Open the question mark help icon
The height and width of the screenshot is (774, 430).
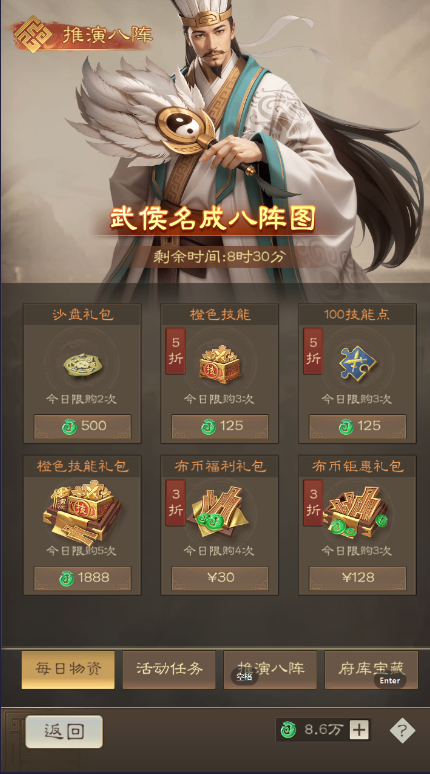(x=402, y=730)
